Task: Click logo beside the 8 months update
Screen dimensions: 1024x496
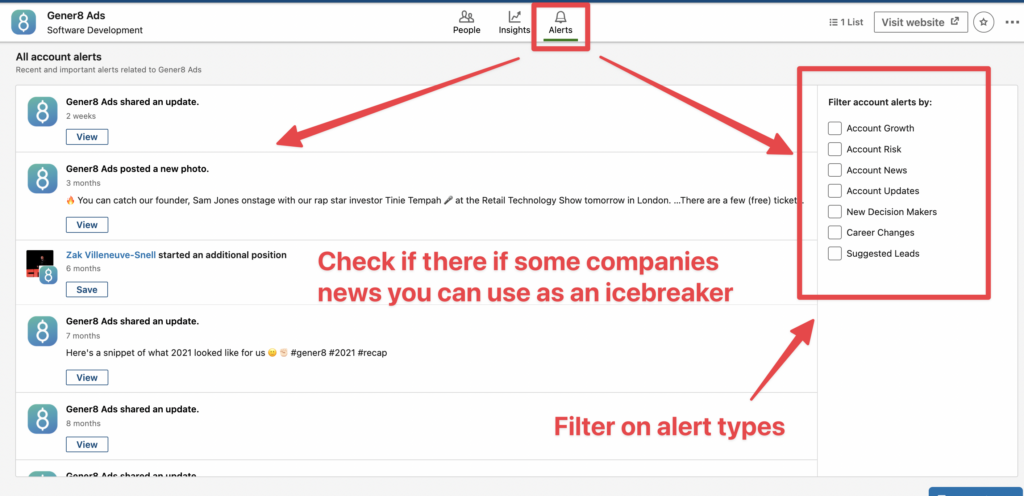Action: [42, 419]
